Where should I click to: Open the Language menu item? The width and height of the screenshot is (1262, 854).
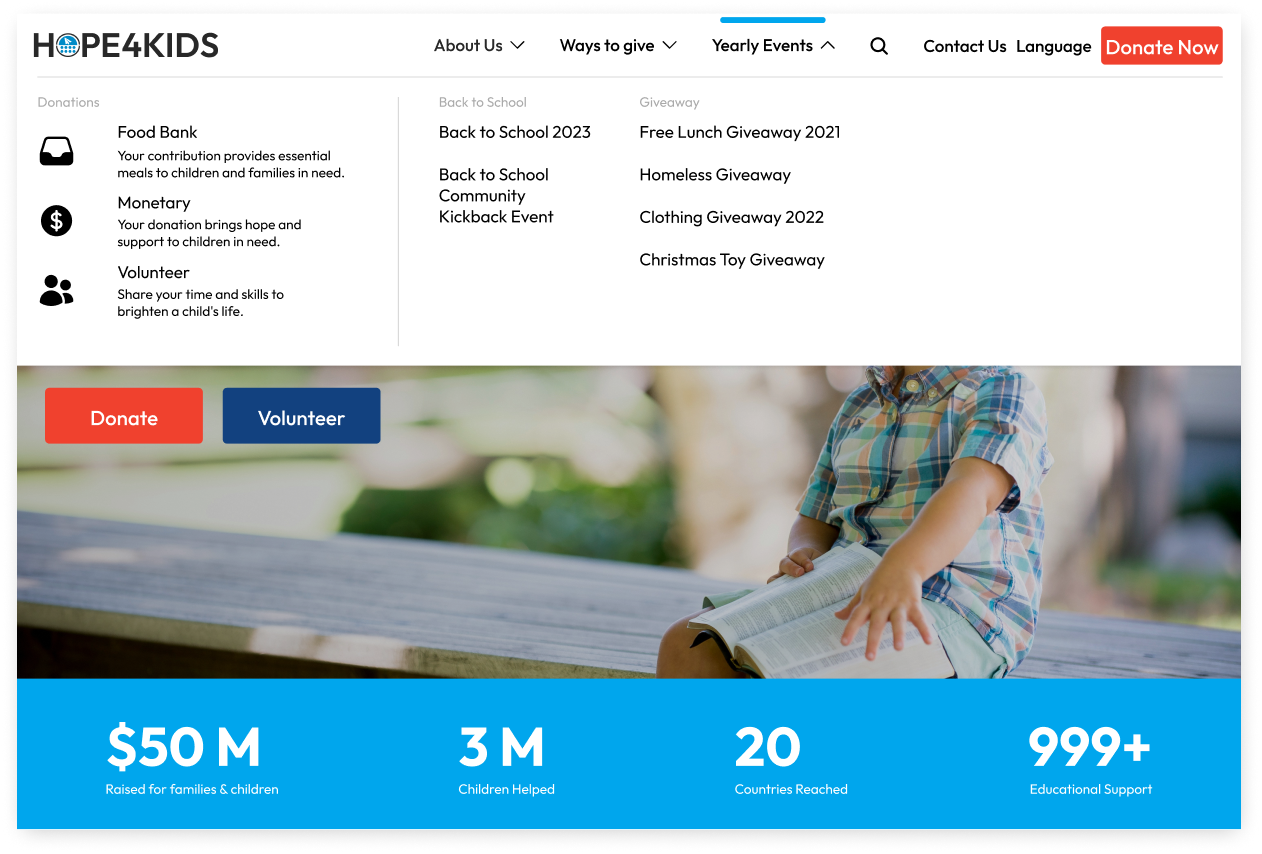(1053, 46)
